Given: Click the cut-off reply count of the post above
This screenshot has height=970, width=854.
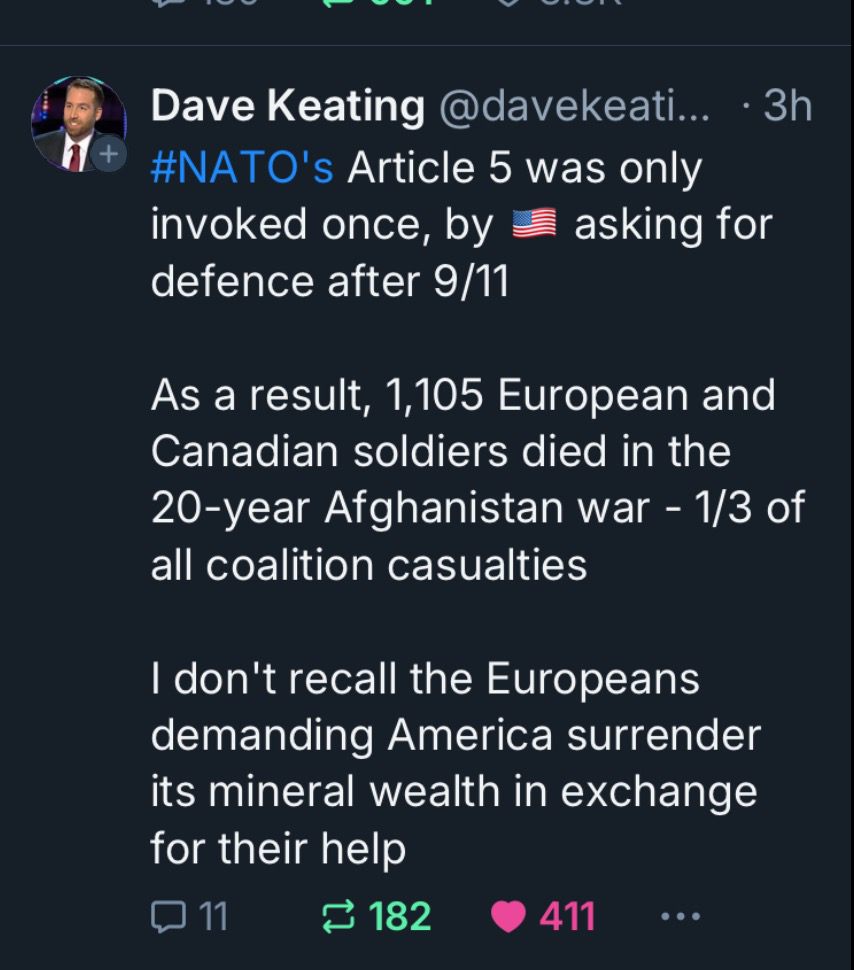Looking at the screenshot, I should click(231, 3).
